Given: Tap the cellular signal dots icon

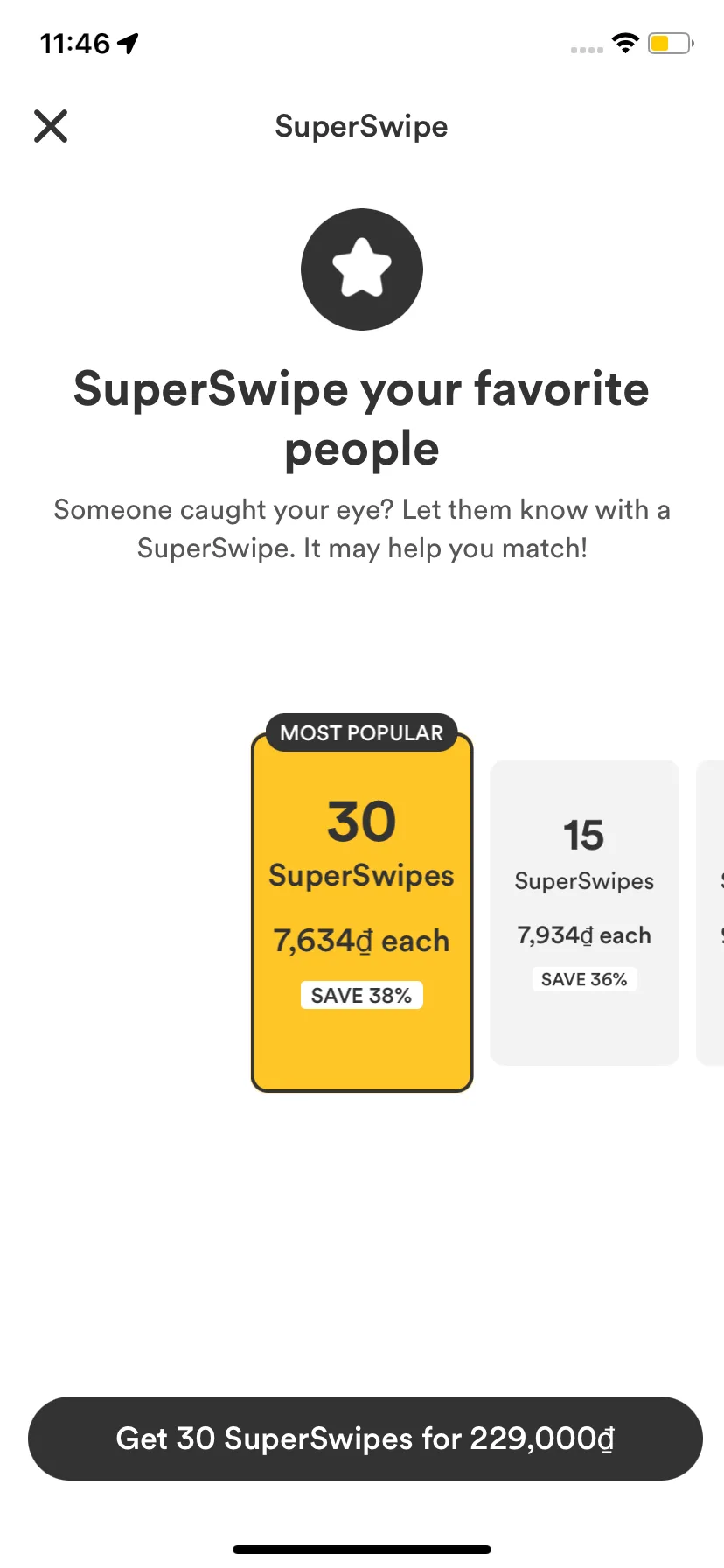Looking at the screenshot, I should click(587, 50).
